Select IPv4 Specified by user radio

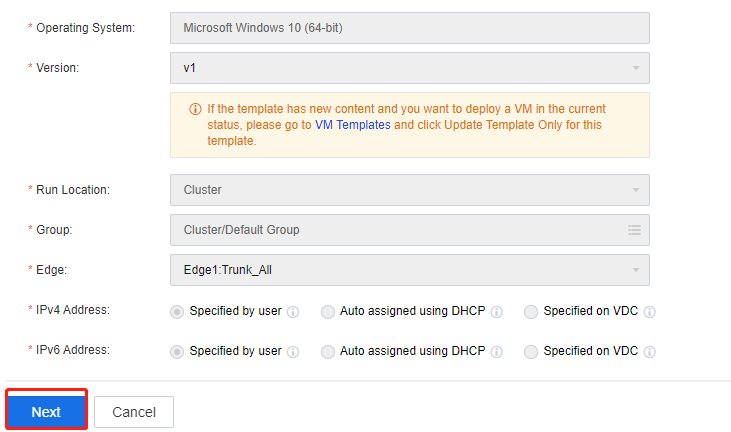tap(177, 311)
